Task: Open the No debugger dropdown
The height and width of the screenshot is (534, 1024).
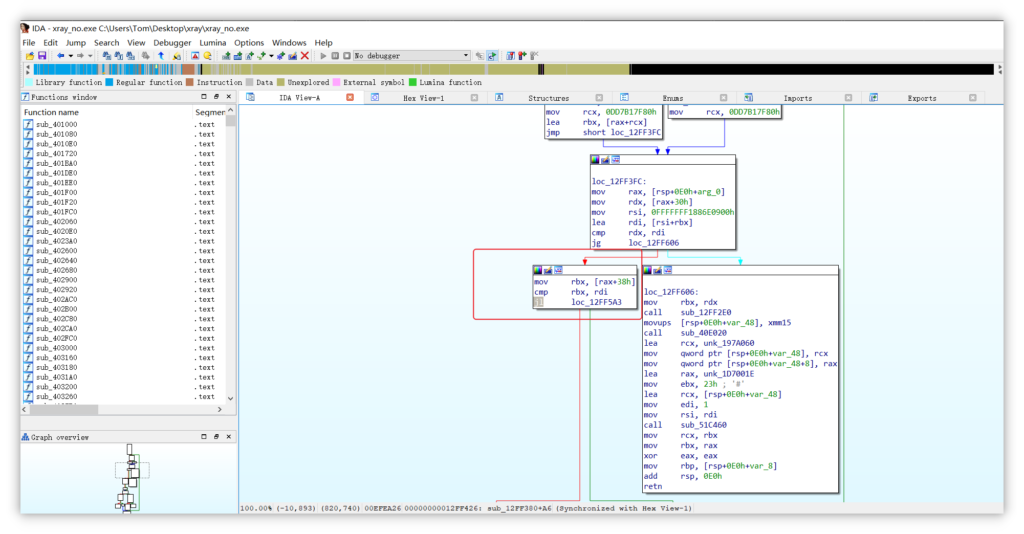Action: 411,56
